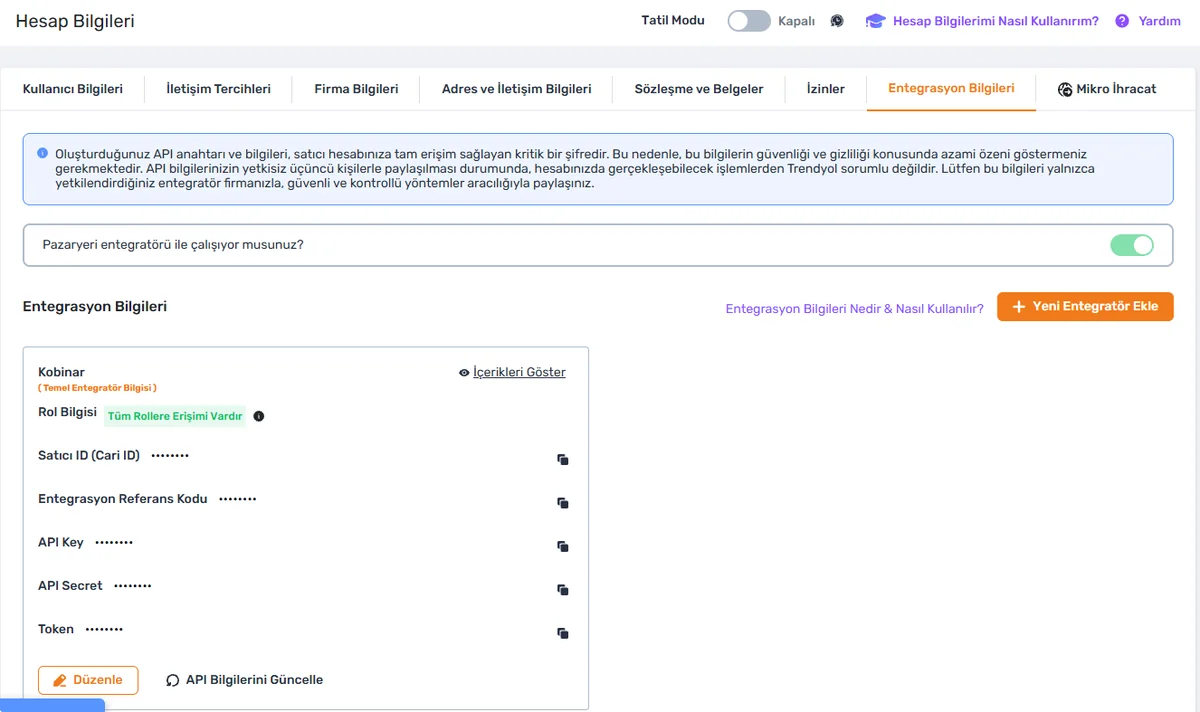Click API Bilgilerini Güncelle
The image size is (1200, 712).
tap(245, 680)
